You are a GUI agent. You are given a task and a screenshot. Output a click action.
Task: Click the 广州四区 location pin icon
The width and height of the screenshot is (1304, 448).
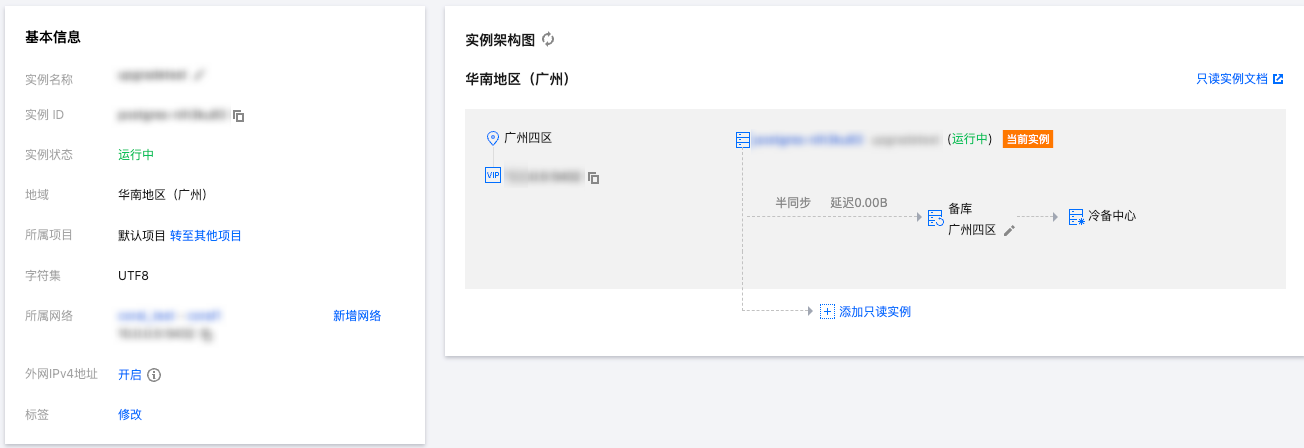pyautogui.click(x=492, y=138)
